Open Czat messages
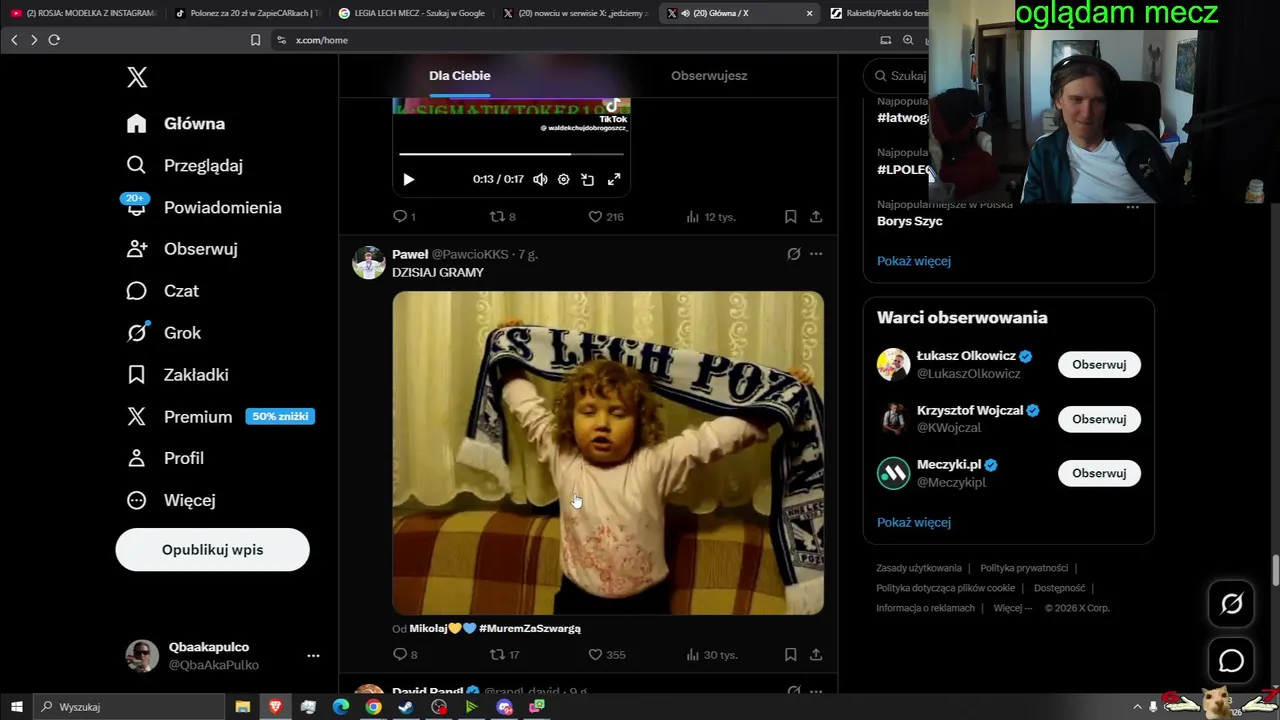Screen dimensions: 1280x720 click(163, 291)
